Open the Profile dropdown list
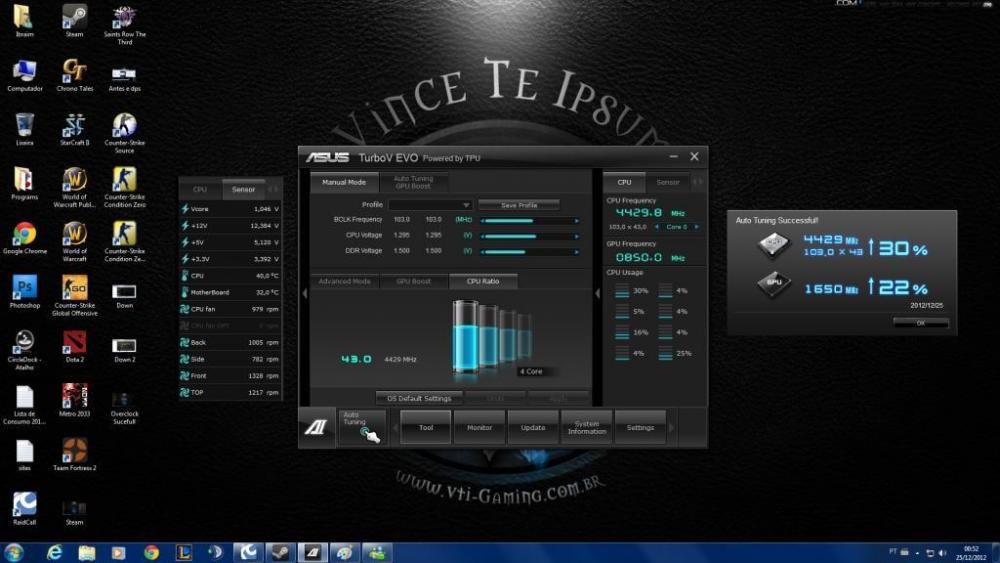 pyautogui.click(x=466, y=205)
